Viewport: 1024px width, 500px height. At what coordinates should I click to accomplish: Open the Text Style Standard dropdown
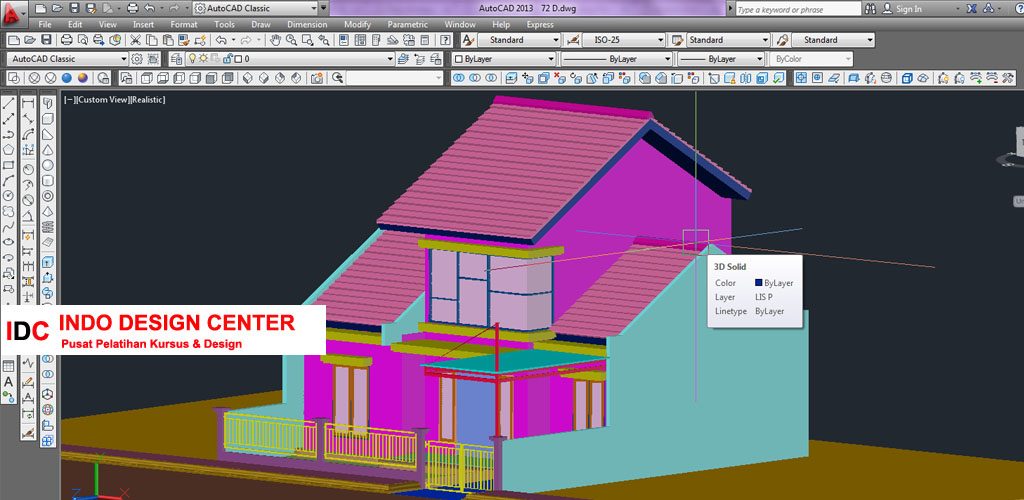(x=556, y=40)
